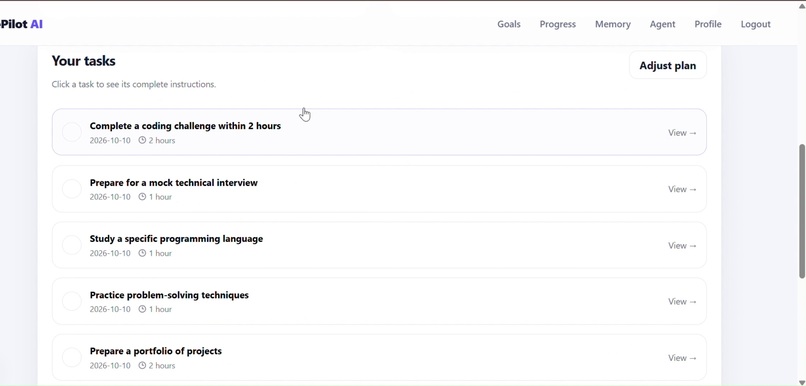This screenshot has width=806, height=386.
Task: Open View for mock technical interview
Action: (x=682, y=189)
